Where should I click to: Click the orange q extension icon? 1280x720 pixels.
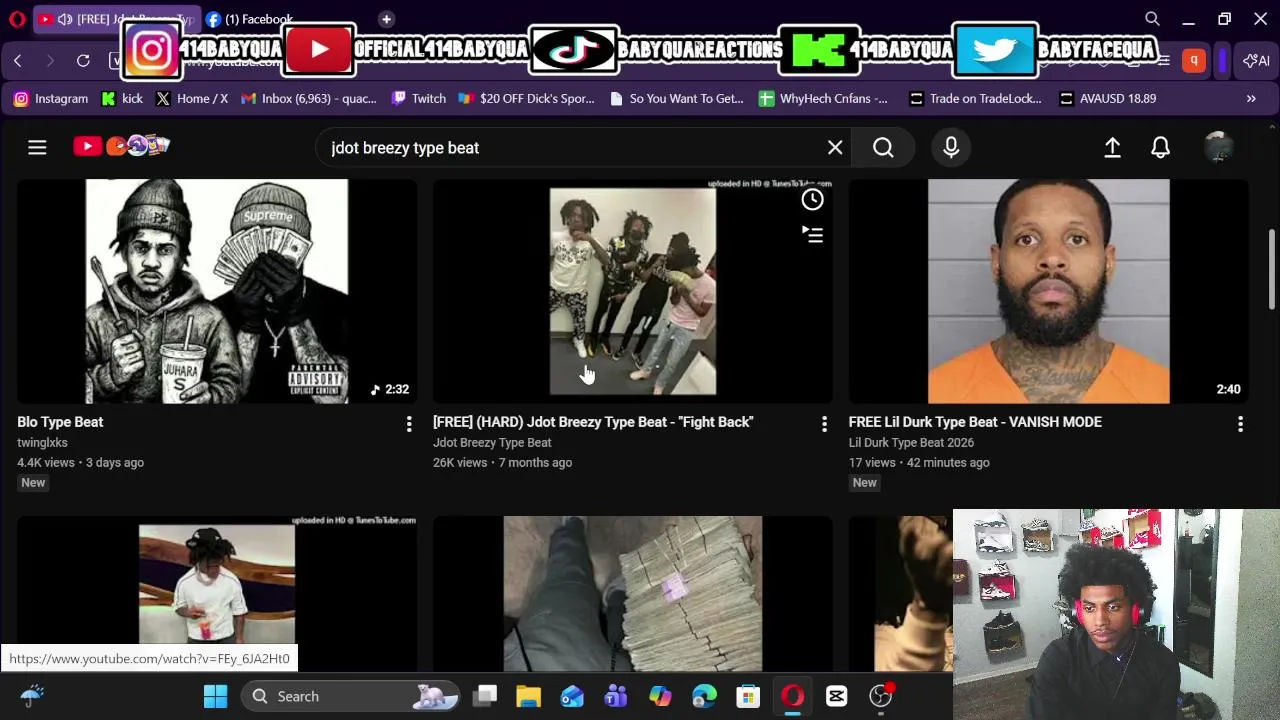[x=1193, y=61]
